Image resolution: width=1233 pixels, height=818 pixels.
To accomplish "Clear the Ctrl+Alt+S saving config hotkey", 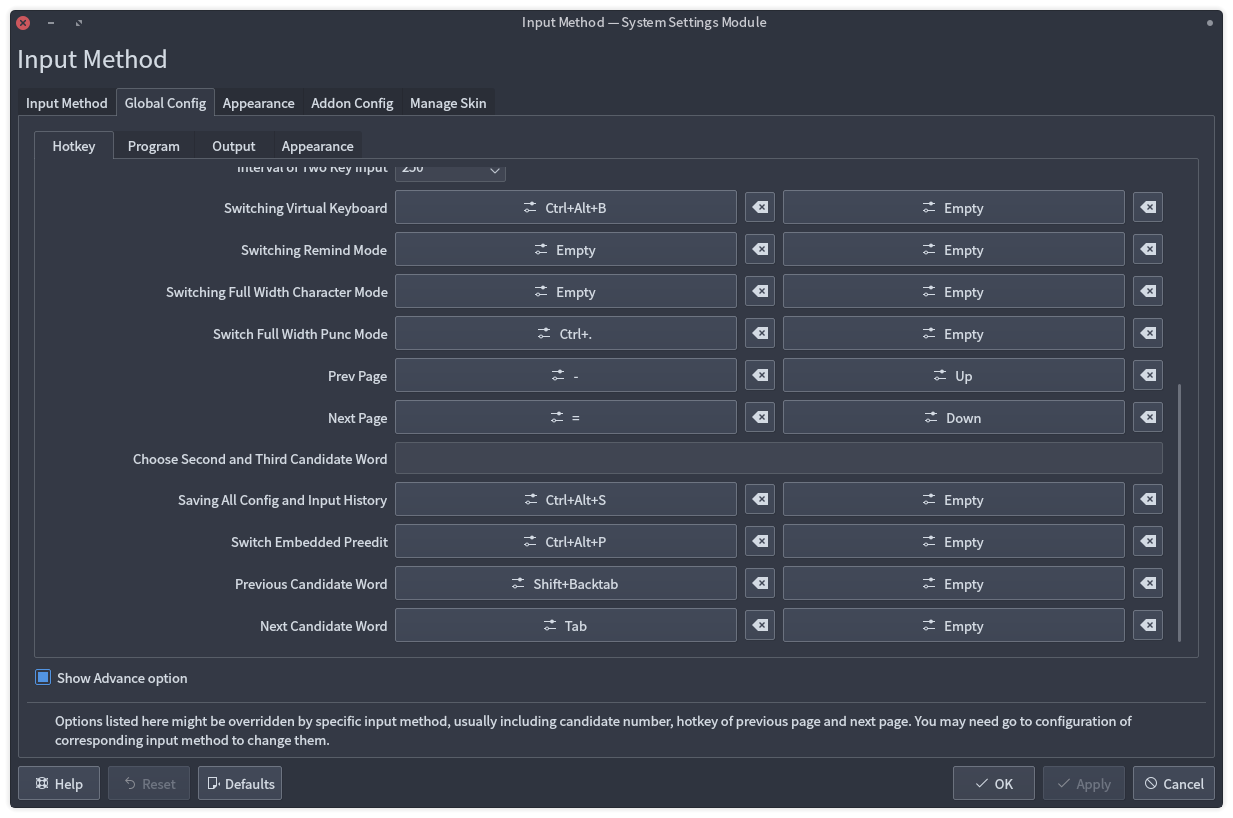I will tap(760, 500).
